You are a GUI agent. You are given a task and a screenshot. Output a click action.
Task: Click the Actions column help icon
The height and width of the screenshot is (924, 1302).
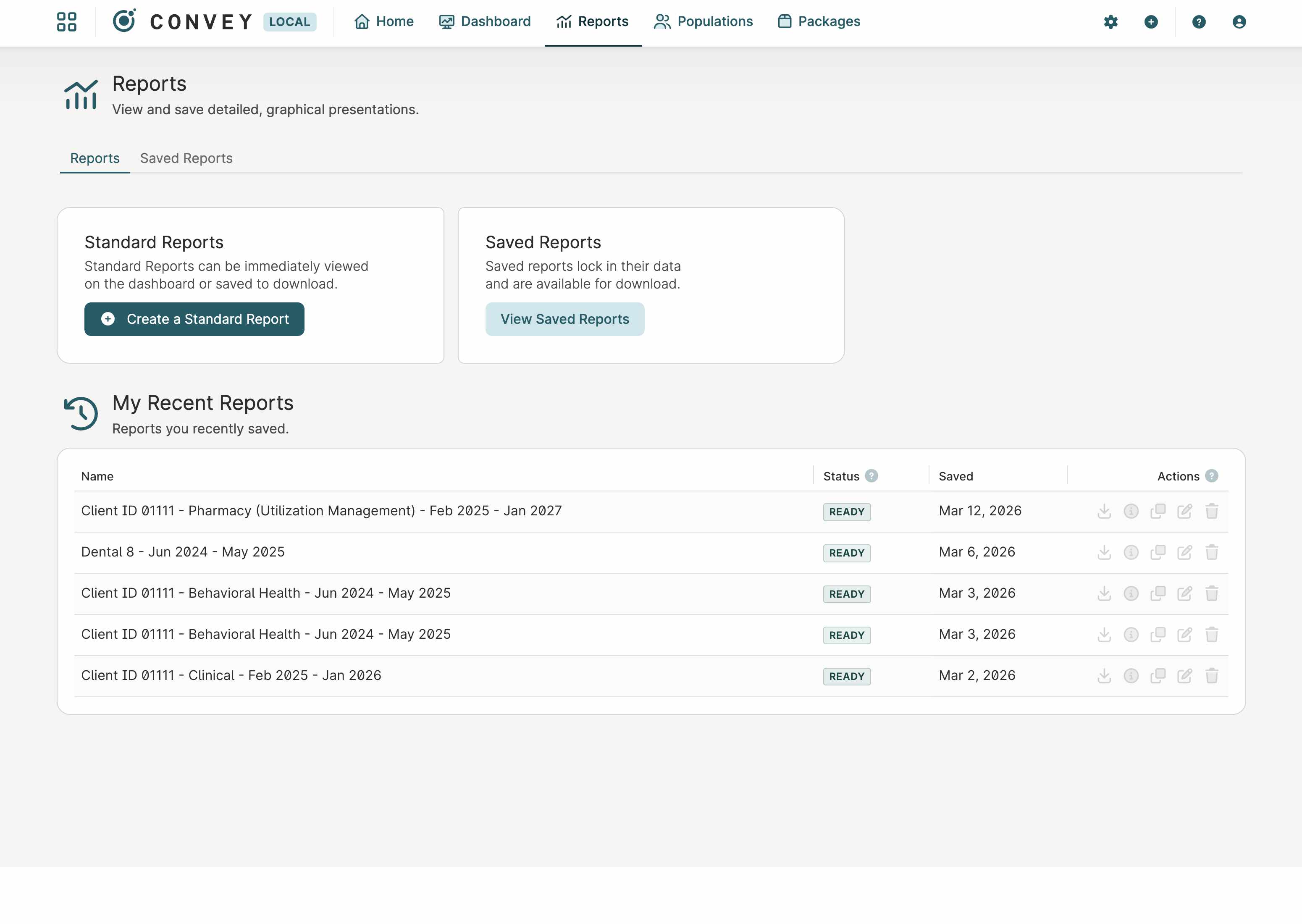pyautogui.click(x=1212, y=476)
